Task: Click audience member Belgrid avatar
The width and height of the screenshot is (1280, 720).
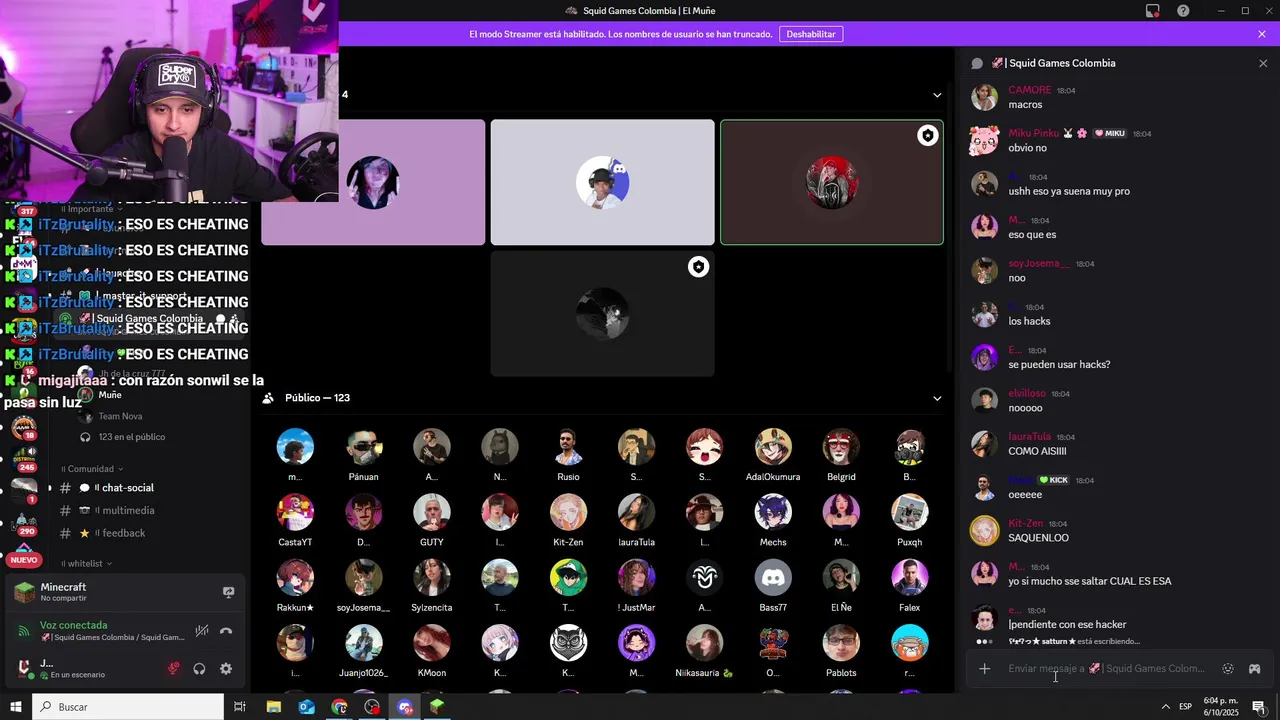Action: click(841, 447)
